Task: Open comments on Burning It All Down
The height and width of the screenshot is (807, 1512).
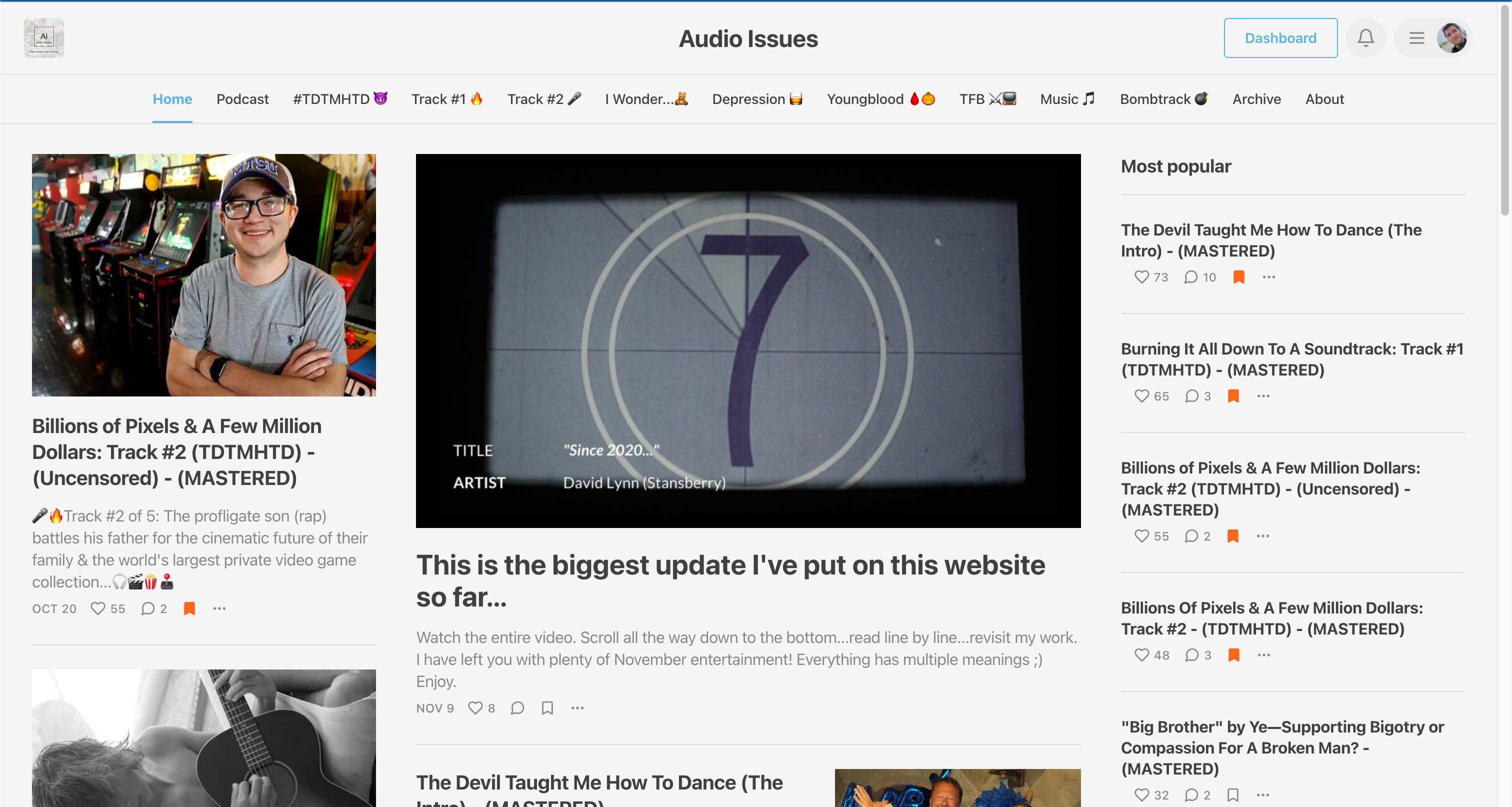Action: coord(1191,396)
